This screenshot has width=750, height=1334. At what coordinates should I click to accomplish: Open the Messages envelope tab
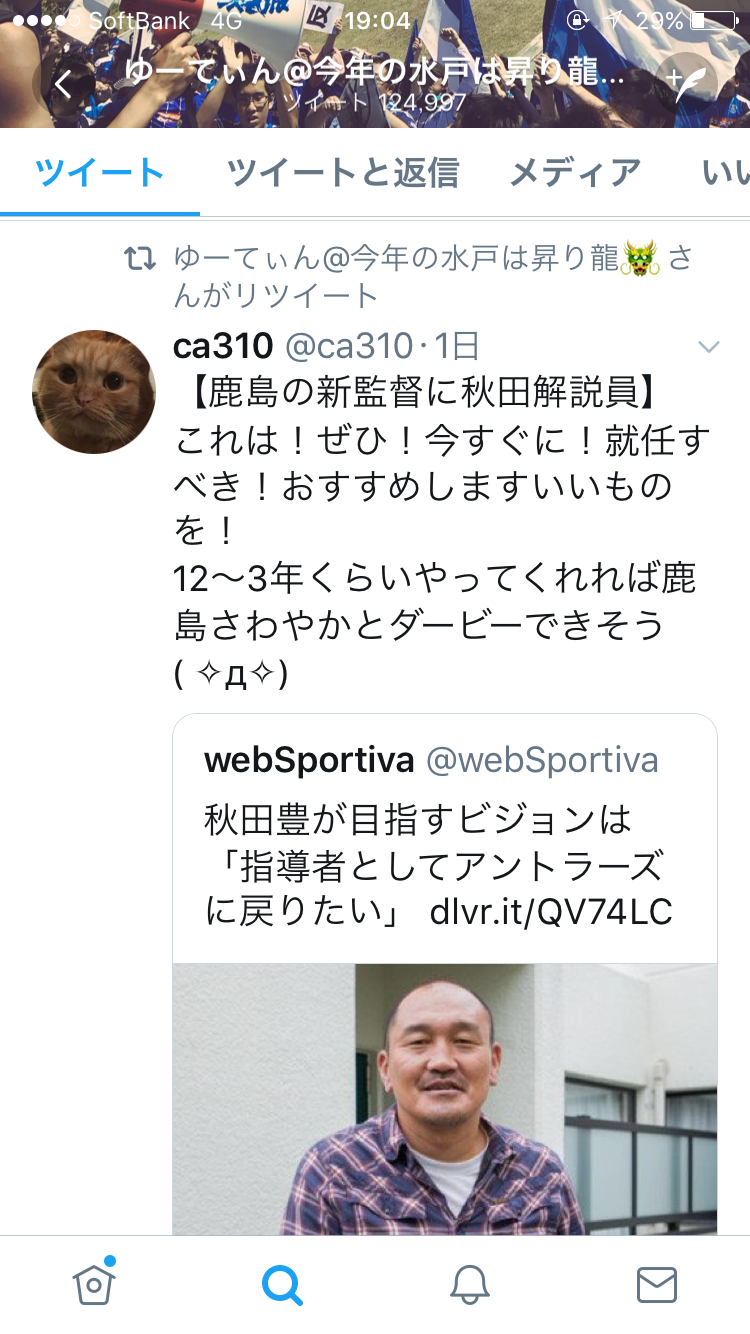(657, 1284)
